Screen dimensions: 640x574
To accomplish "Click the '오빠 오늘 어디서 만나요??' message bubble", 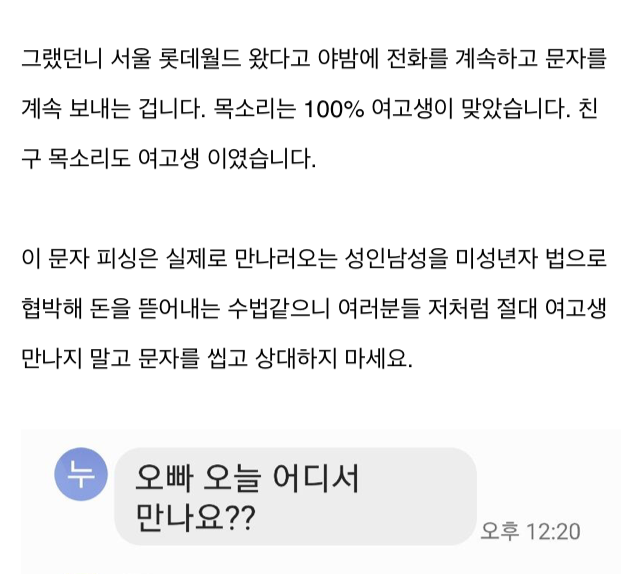I will pyautogui.click(x=295, y=496).
